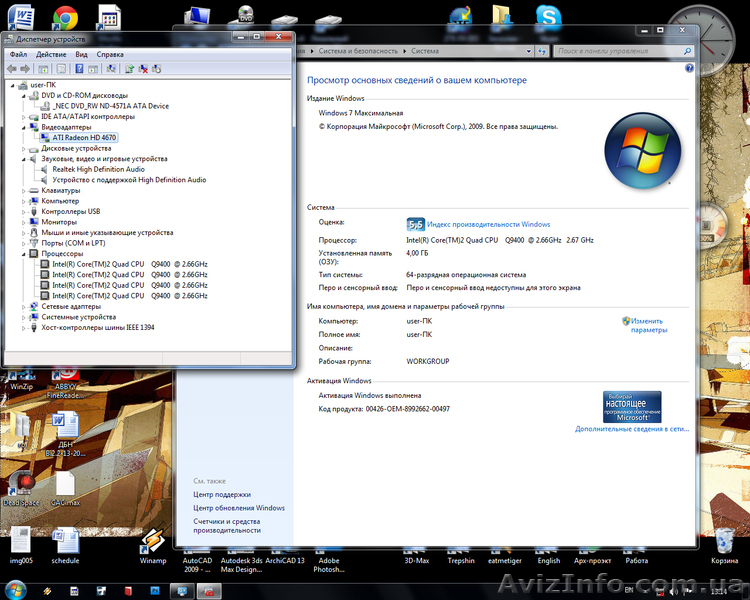Select the Realtek High Definition Audio device
Image resolution: width=750 pixels, height=600 pixels.
pos(99,169)
